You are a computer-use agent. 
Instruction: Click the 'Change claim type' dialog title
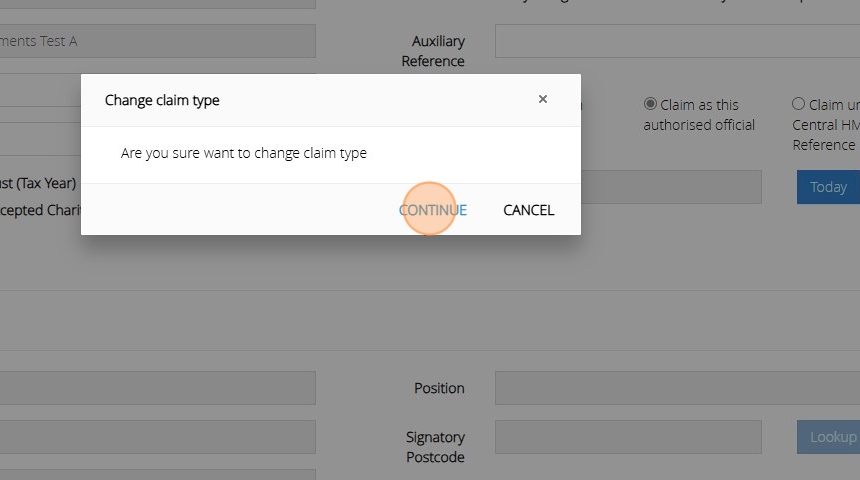(162, 100)
